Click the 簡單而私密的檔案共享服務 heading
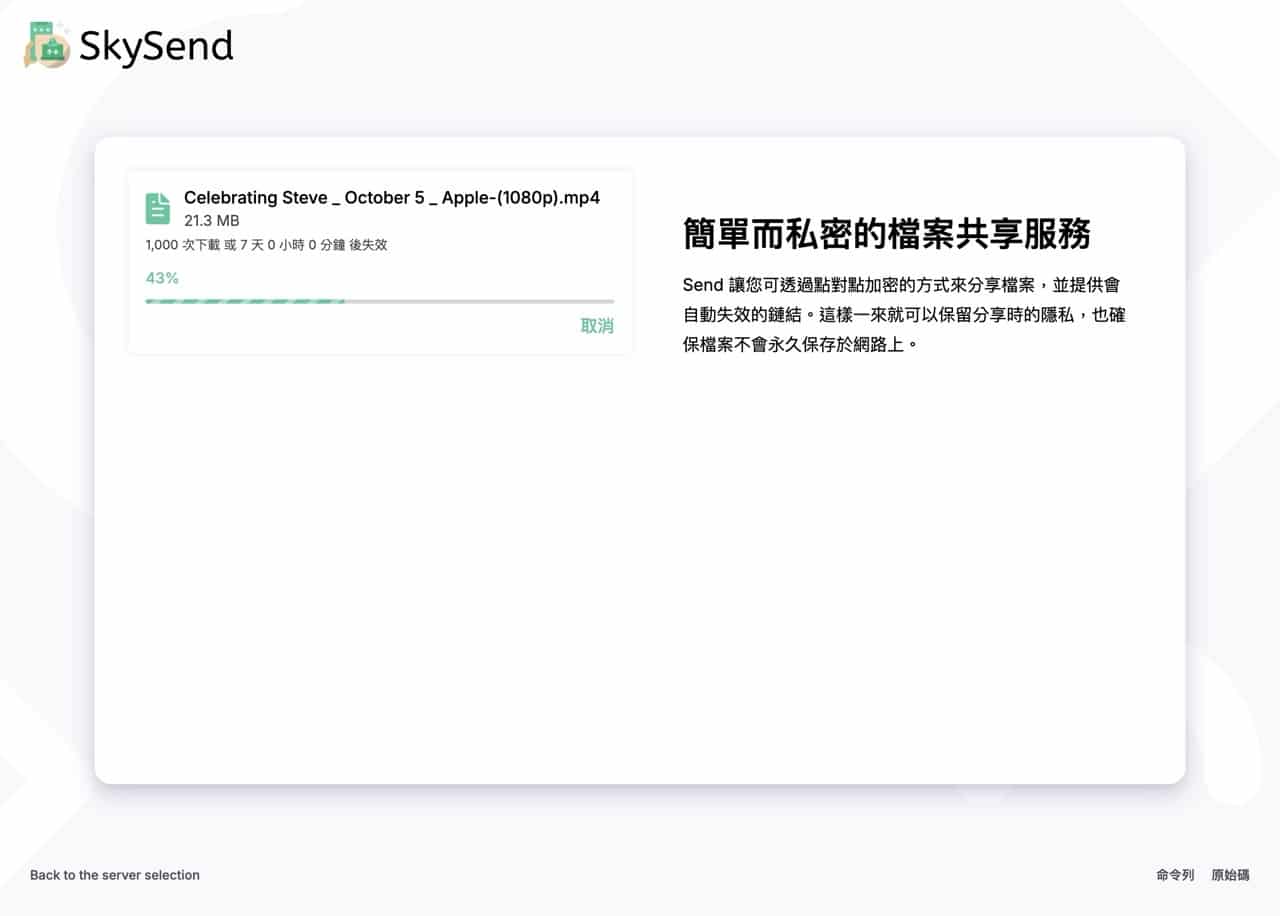The image size is (1280, 916). point(886,233)
